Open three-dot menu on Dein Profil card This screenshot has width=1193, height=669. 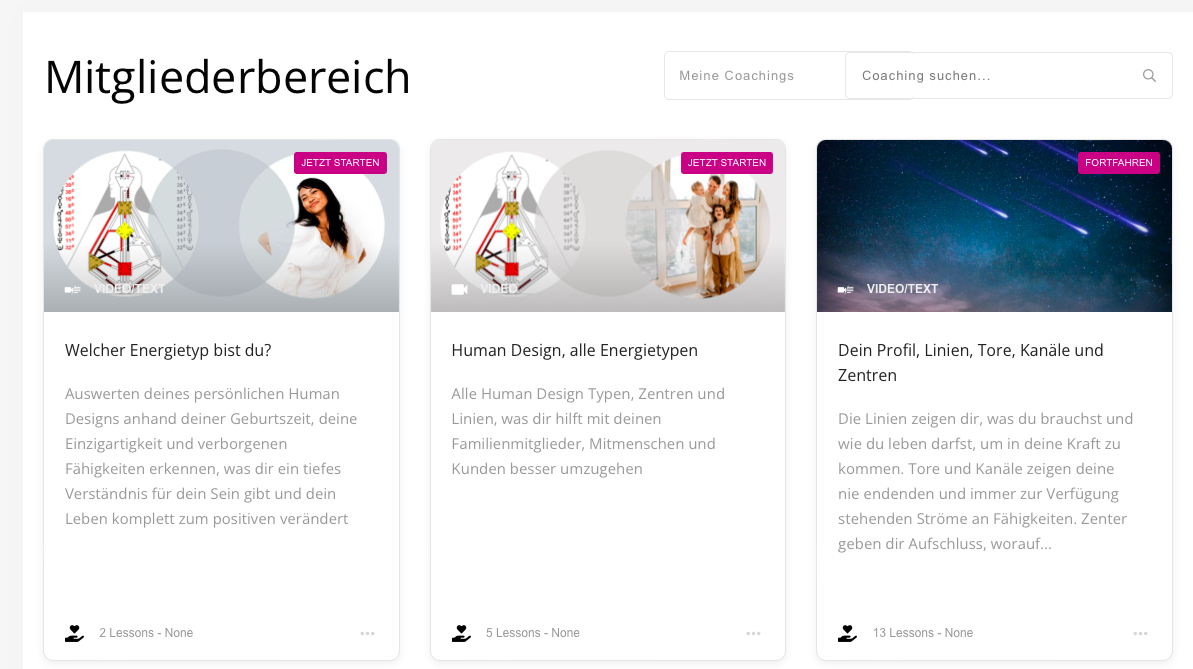tap(1140, 633)
